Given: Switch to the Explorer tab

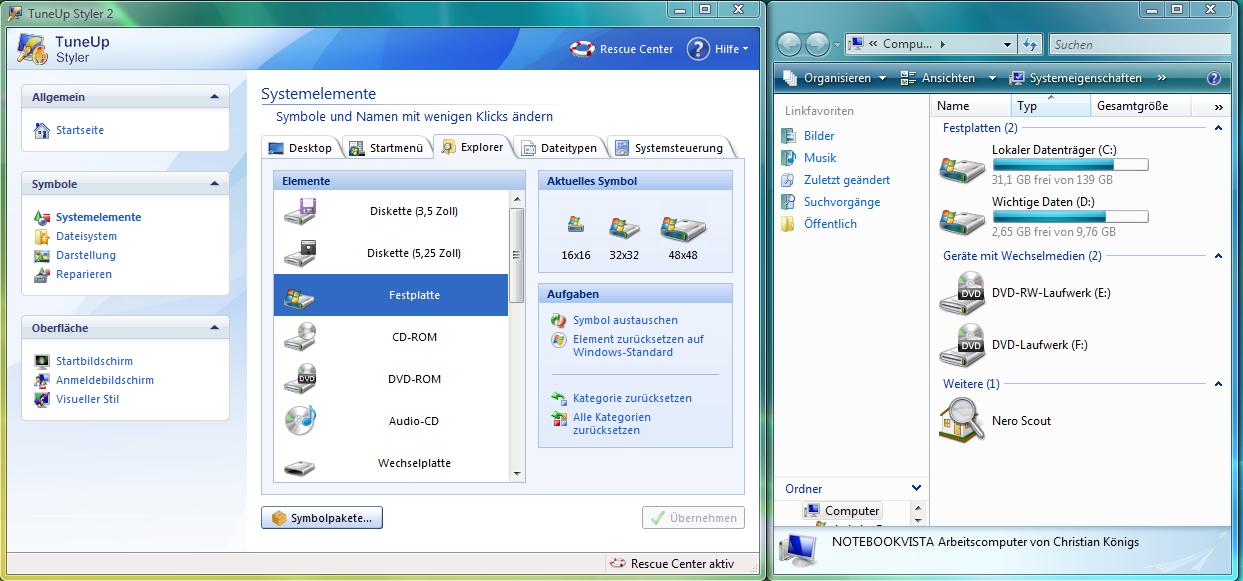Looking at the screenshot, I should (473, 147).
